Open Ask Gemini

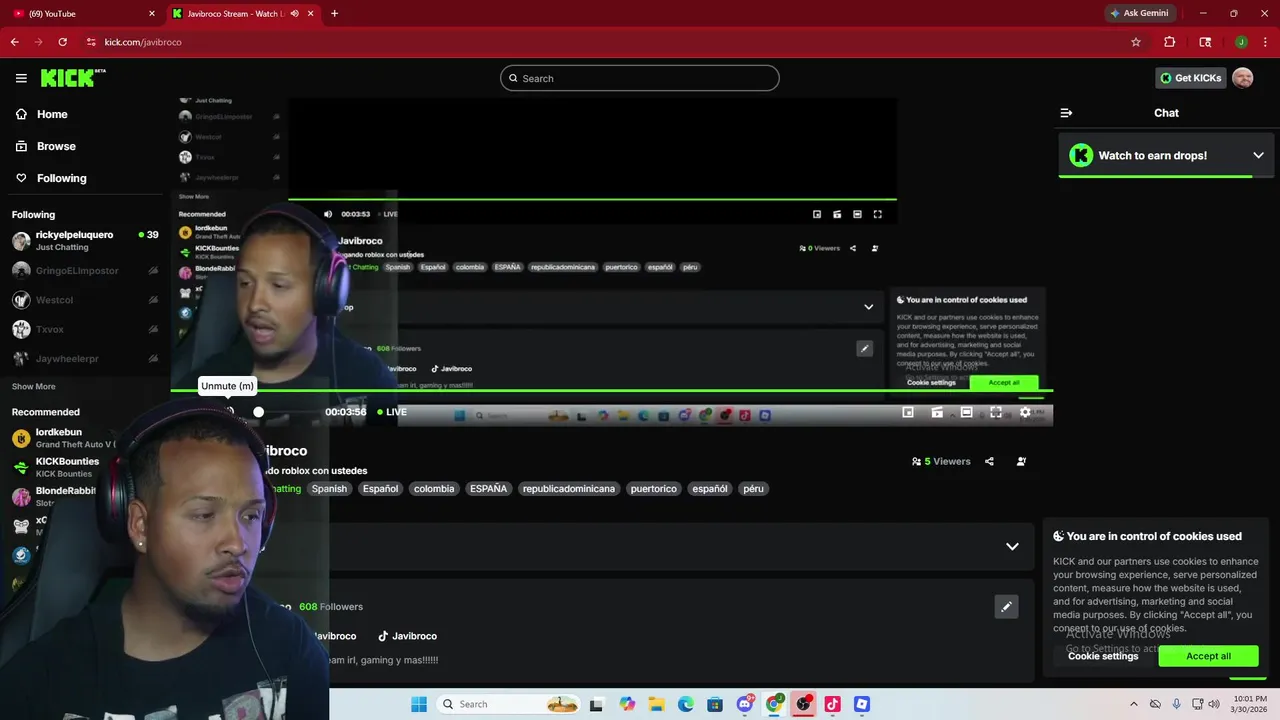point(1139,13)
